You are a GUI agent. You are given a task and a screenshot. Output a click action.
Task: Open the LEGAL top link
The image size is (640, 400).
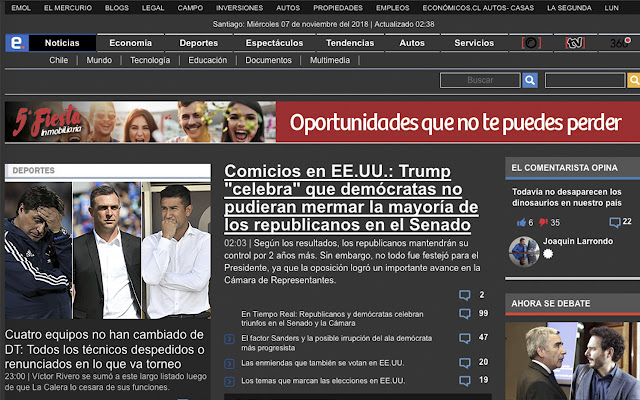[153, 8]
